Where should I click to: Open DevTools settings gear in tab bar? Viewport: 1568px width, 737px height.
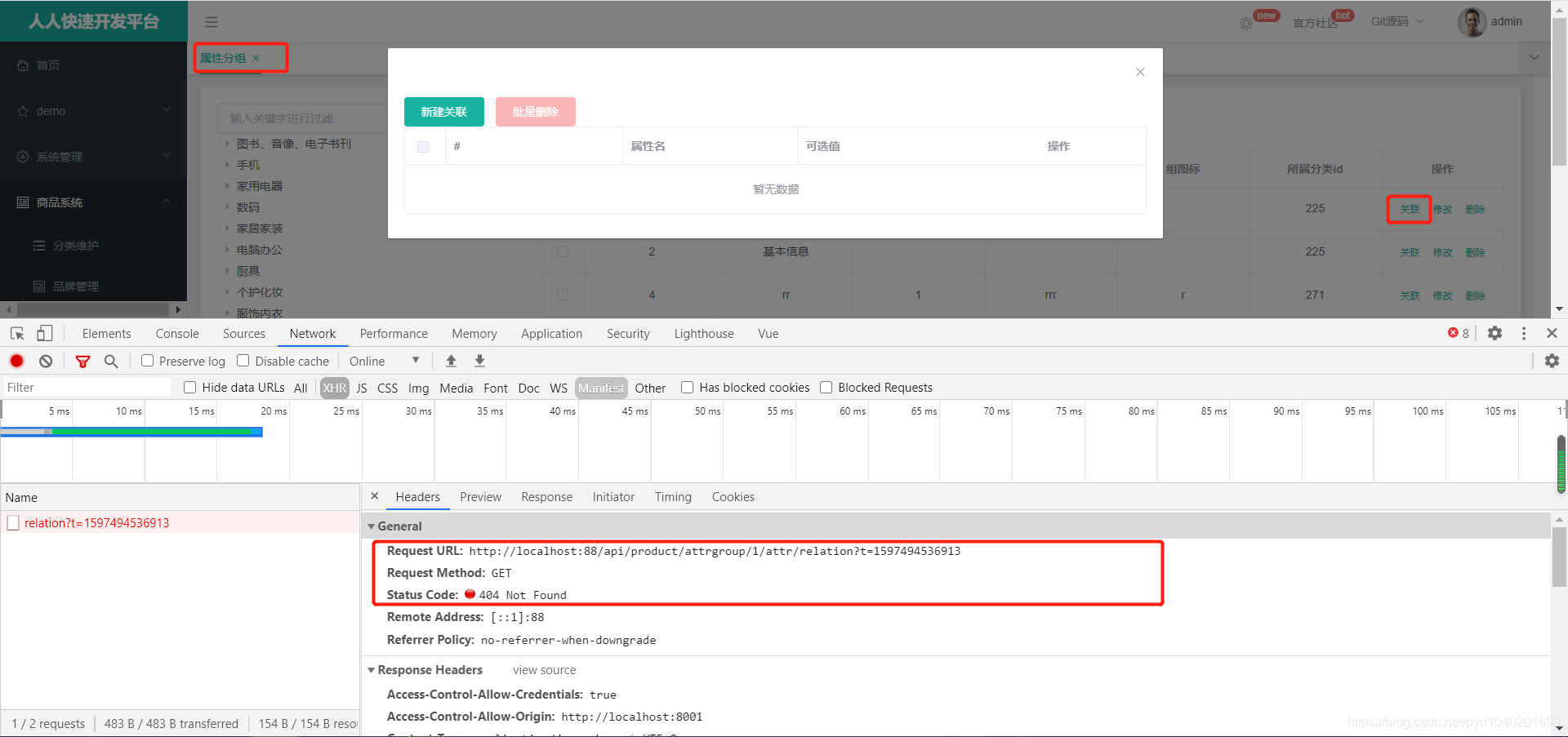coord(1494,333)
